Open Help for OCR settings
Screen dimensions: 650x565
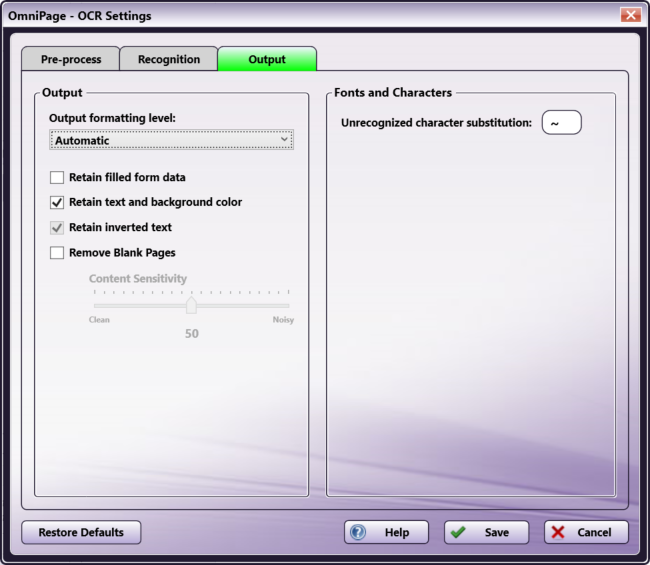pos(386,532)
